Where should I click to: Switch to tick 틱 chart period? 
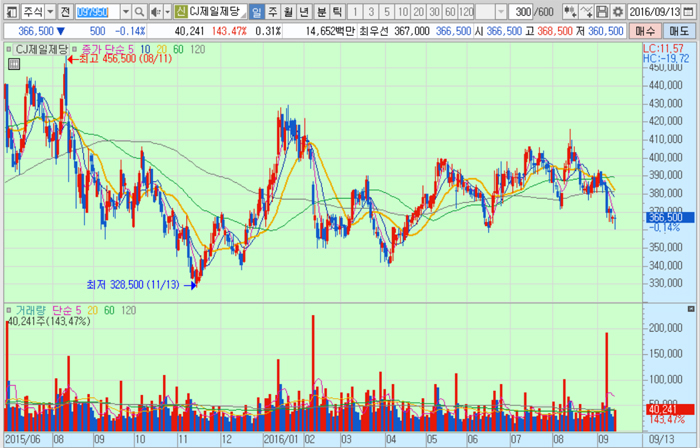[337, 12]
